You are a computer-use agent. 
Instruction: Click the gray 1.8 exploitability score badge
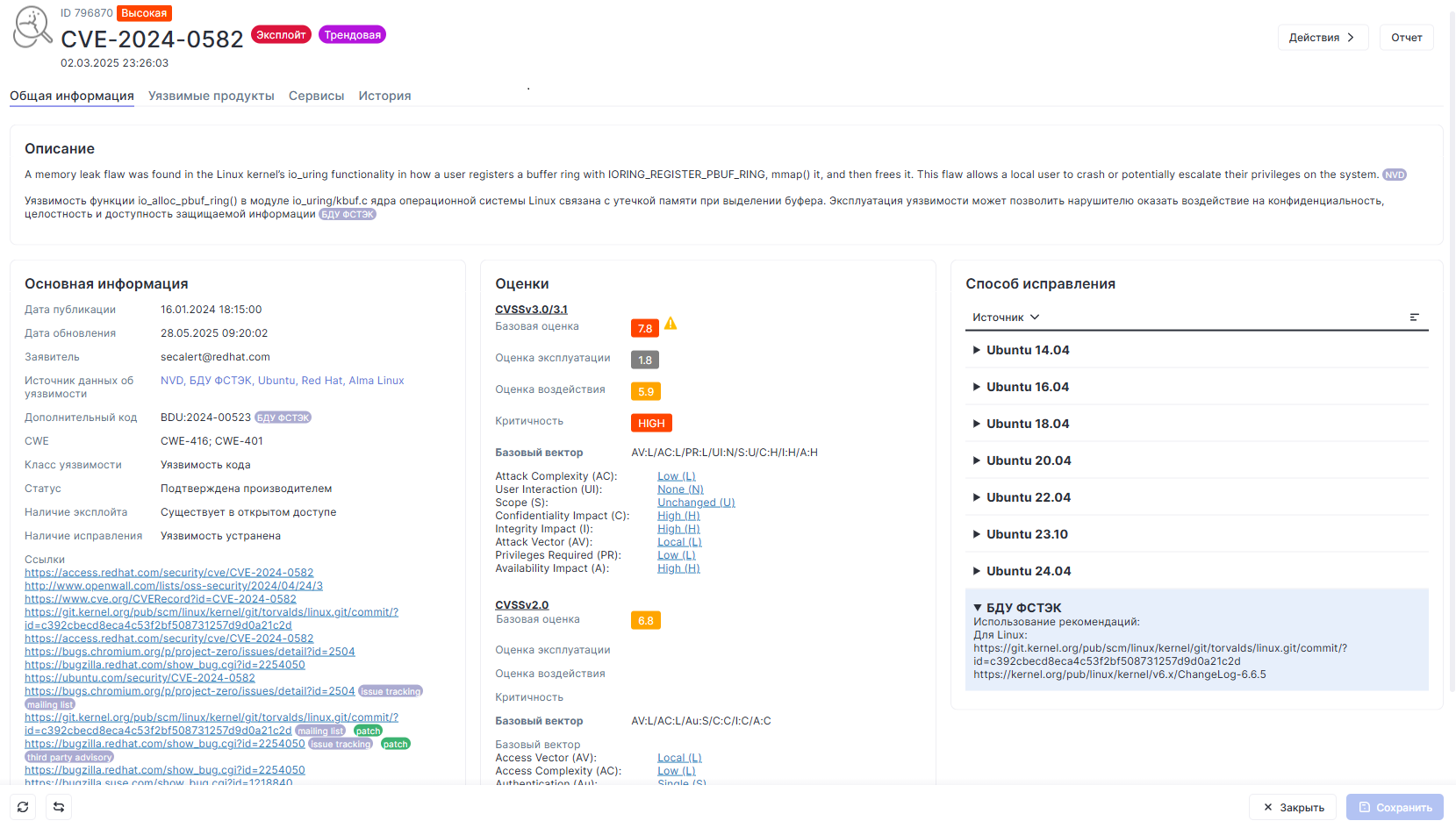click(645, 360)
